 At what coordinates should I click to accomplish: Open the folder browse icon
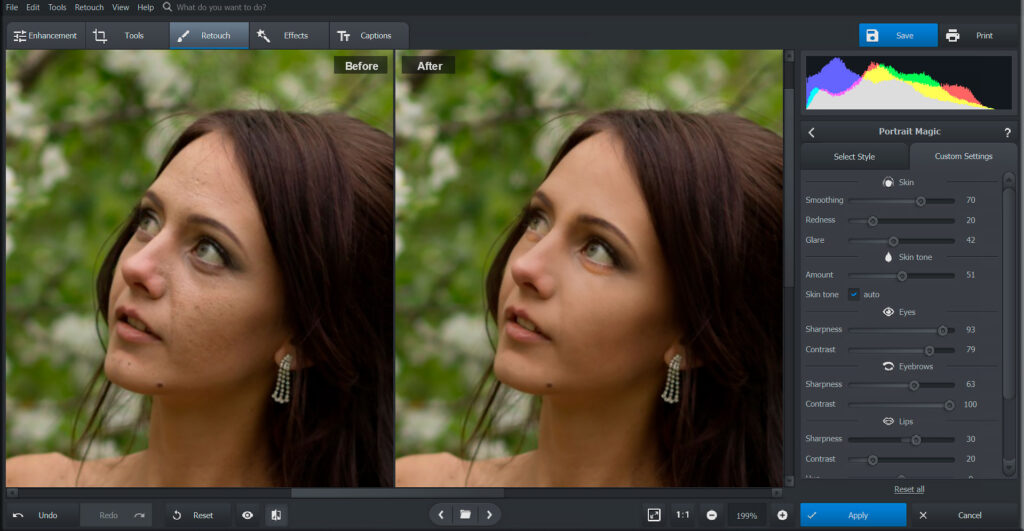coord(465,515)
